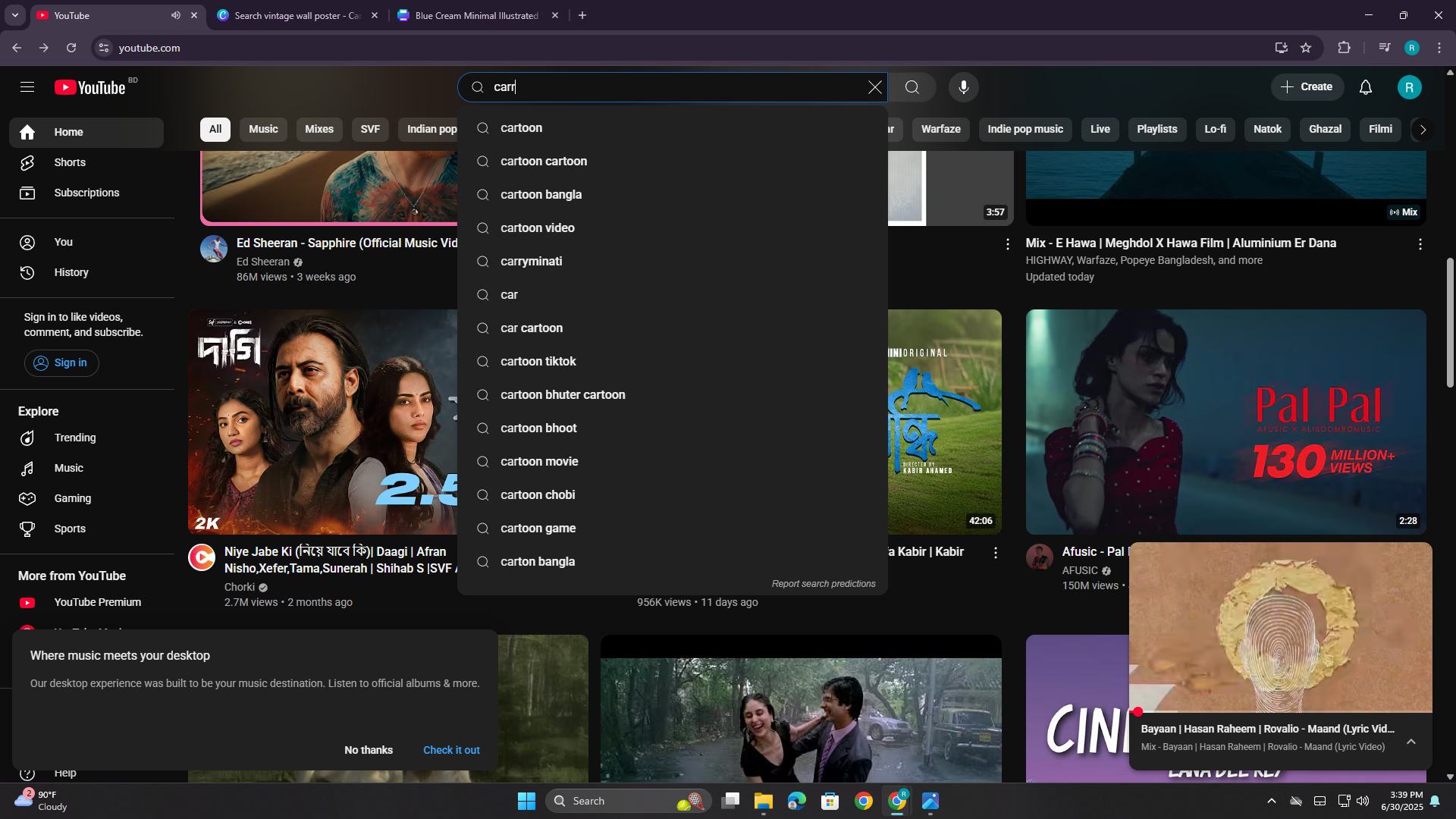Open Trending under Explore
The image size is (1456, 819).
tap(86, 438)
